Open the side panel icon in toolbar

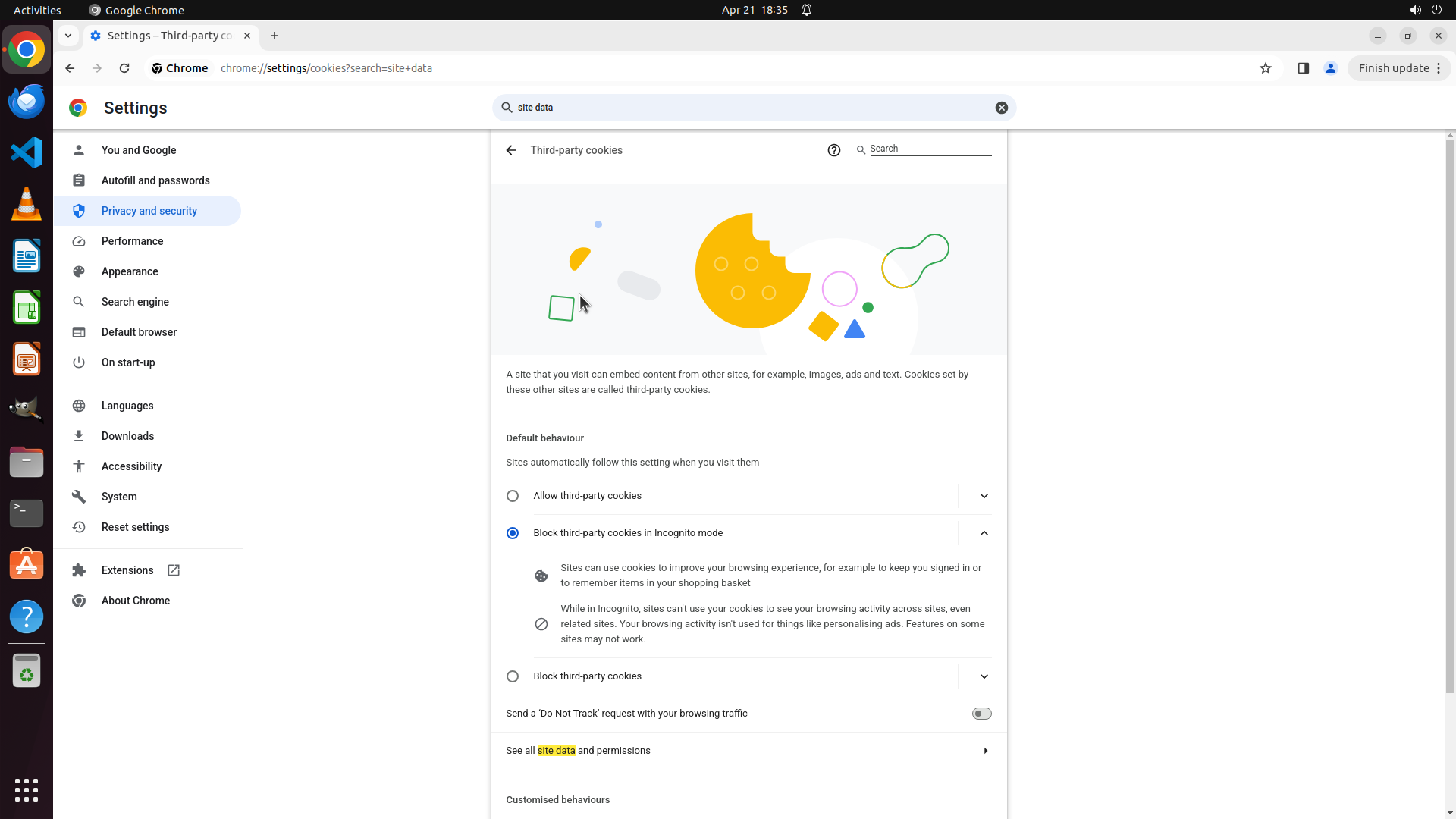click(x=1303, y=68)
